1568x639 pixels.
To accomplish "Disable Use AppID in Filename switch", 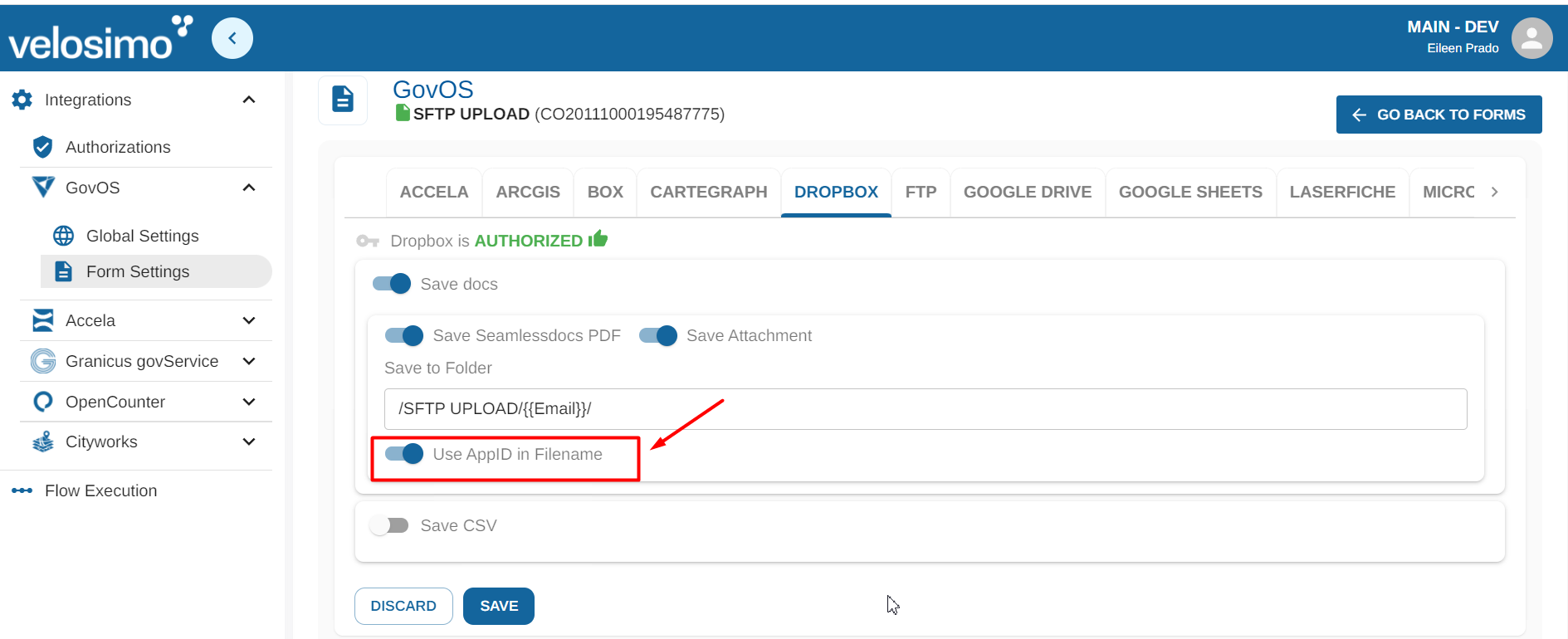I will [x=404, y=454].
